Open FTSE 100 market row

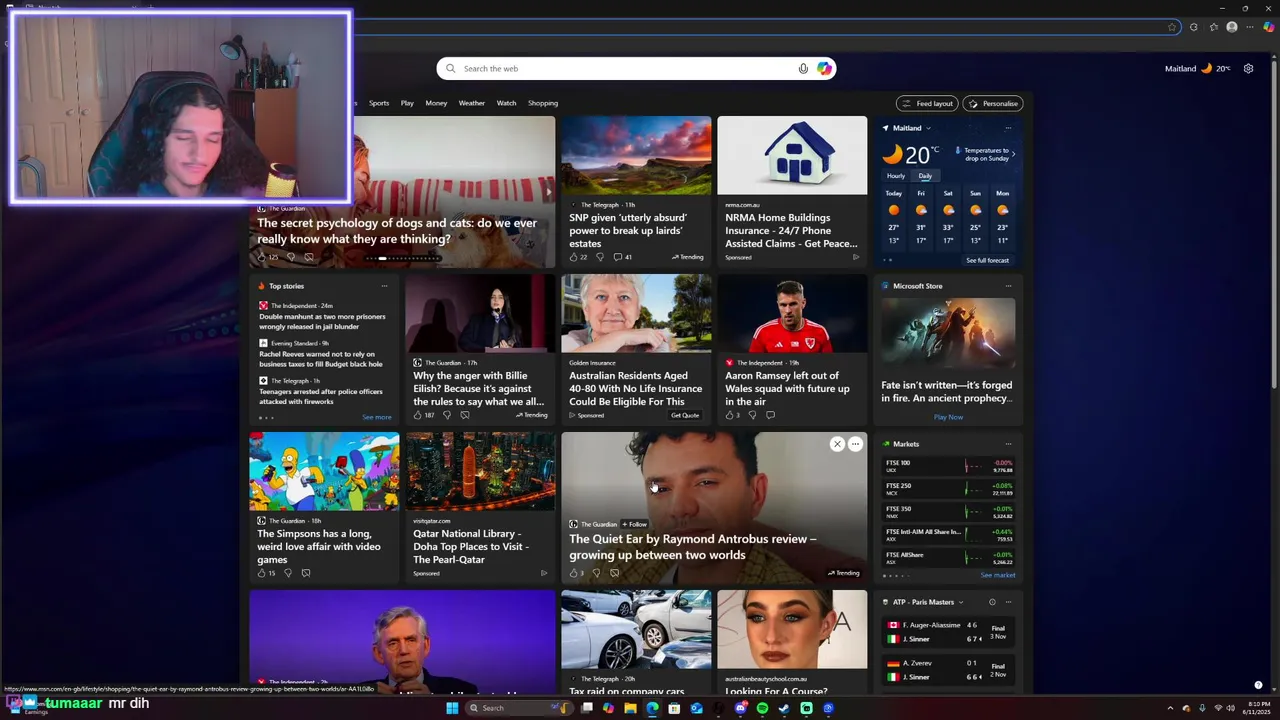click(948, 466)
